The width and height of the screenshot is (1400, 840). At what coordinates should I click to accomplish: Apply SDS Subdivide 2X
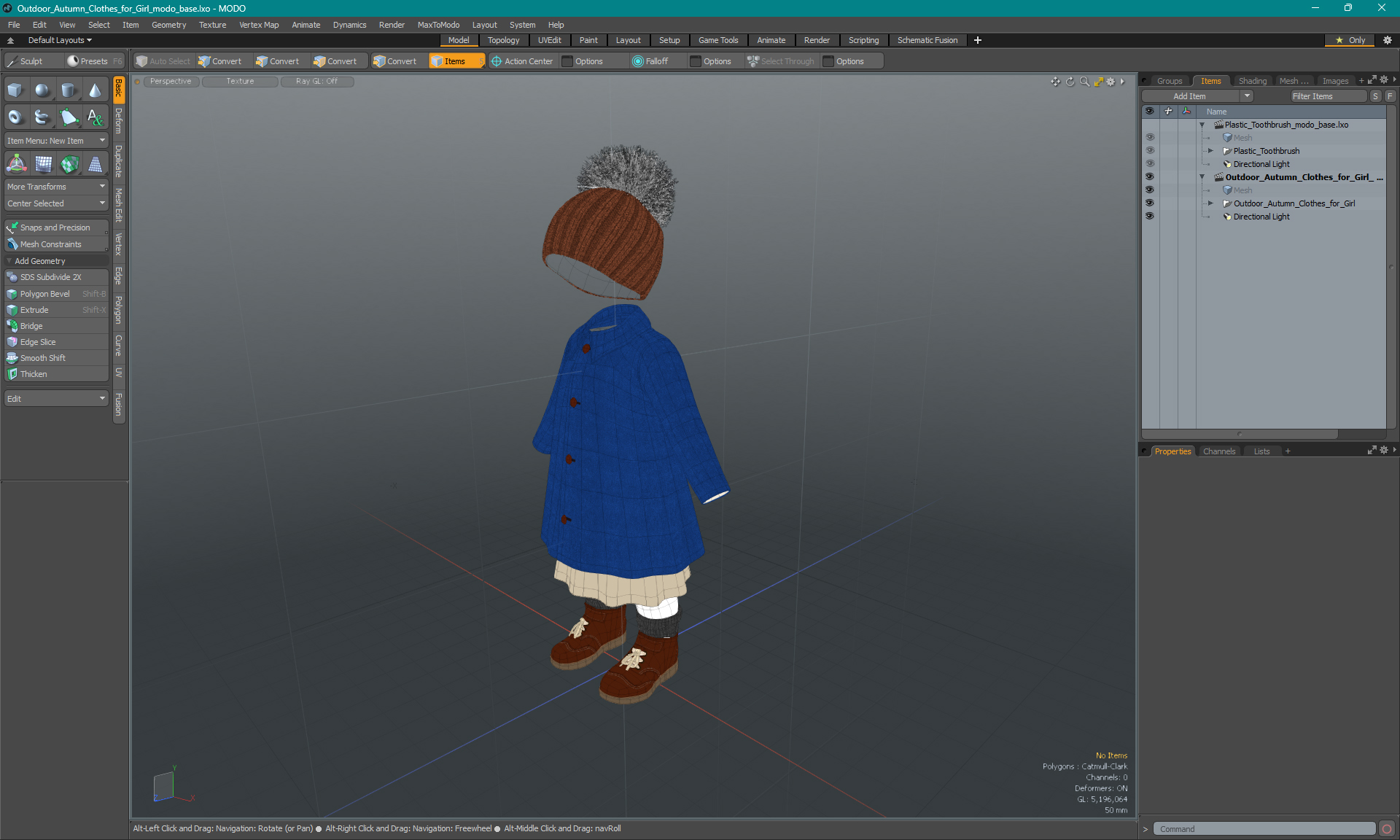[x=56, y=277]
